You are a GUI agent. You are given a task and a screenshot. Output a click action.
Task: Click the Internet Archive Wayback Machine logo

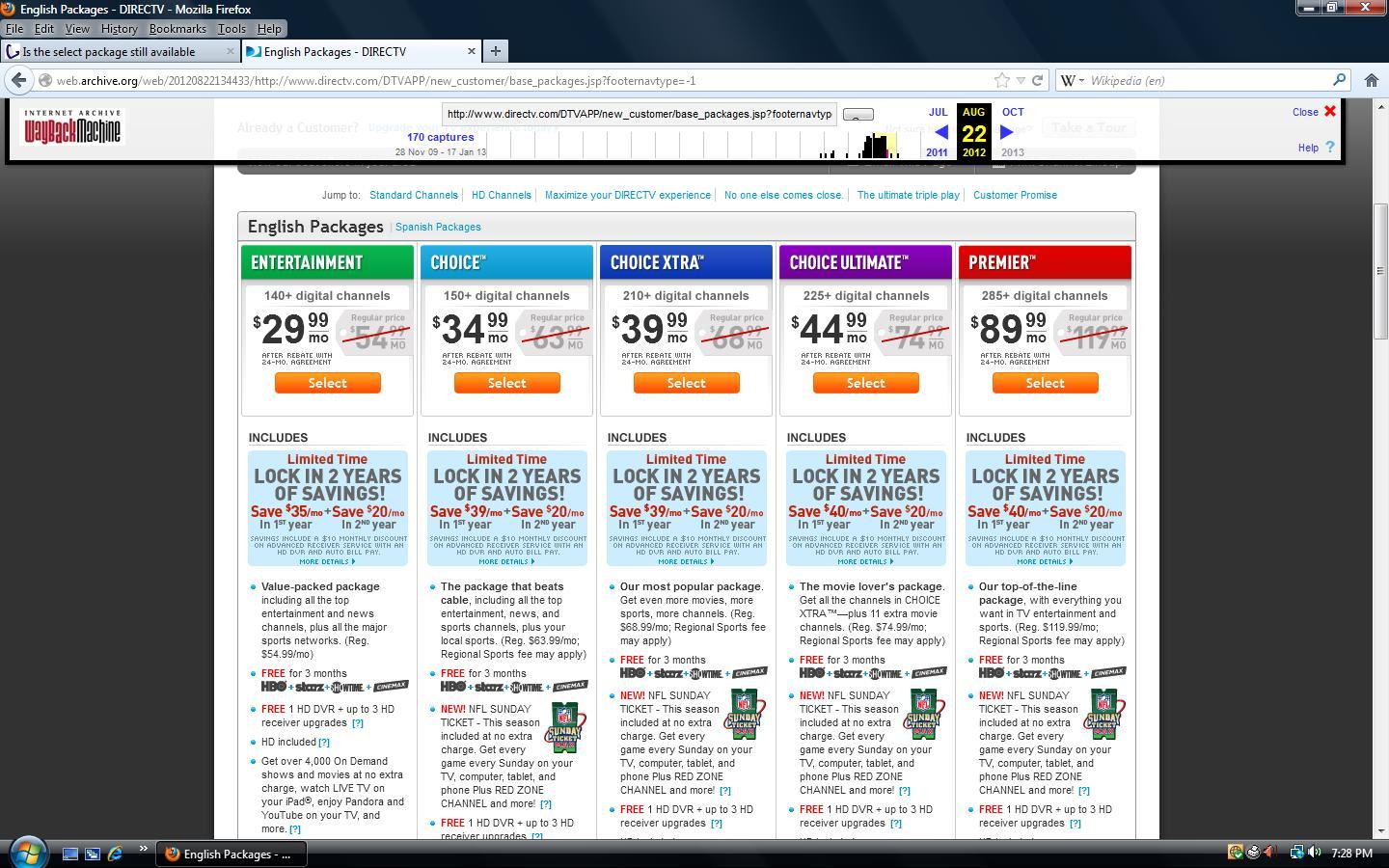pos(72,126)
